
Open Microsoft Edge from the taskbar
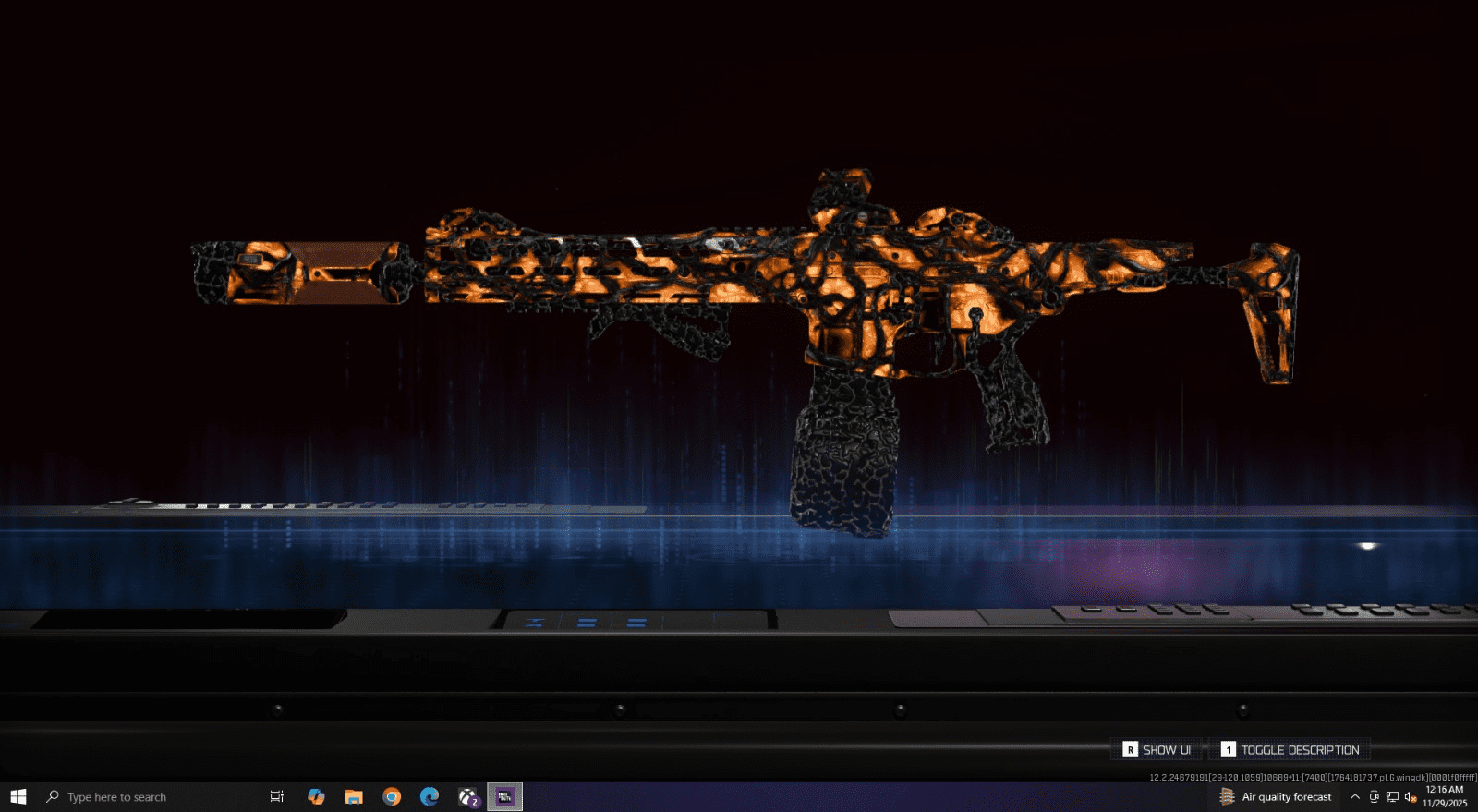[430, 796]
